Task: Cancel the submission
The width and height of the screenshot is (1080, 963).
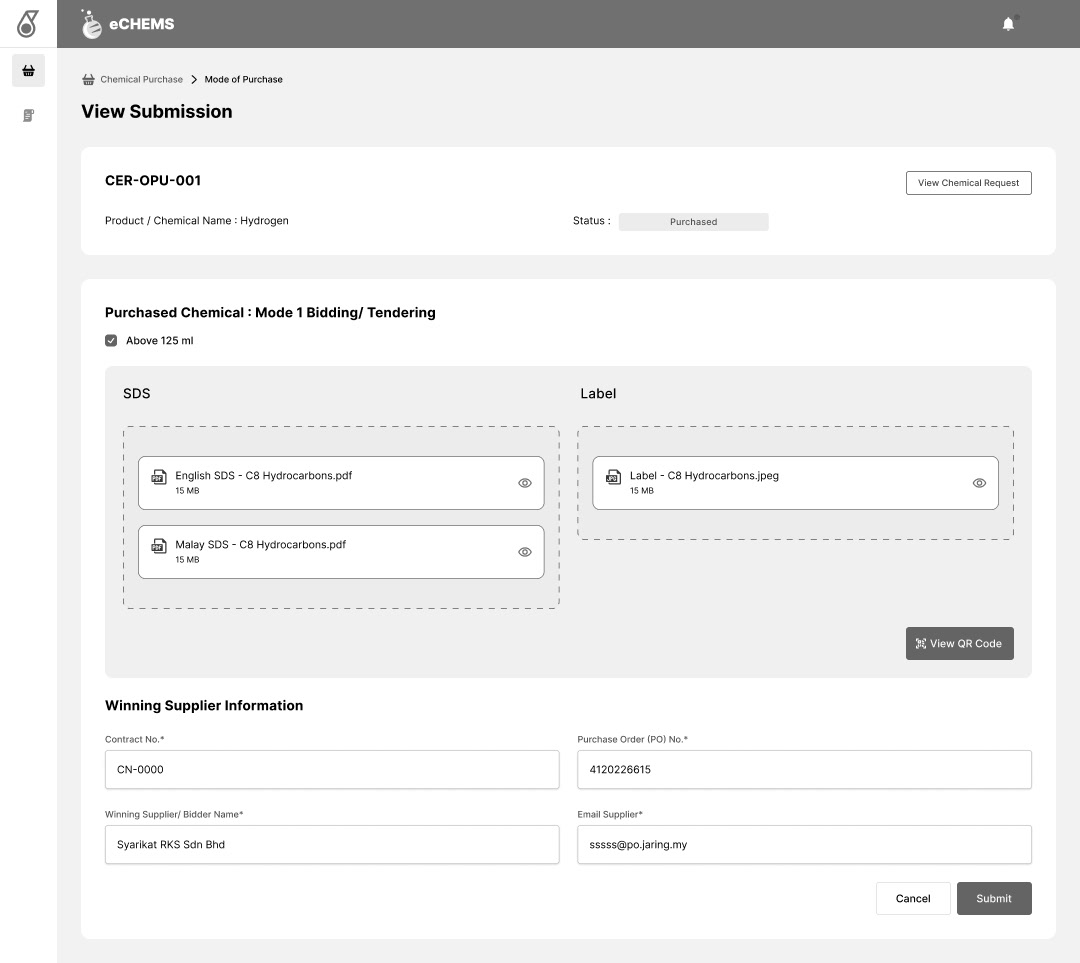Action: point(913,898)
